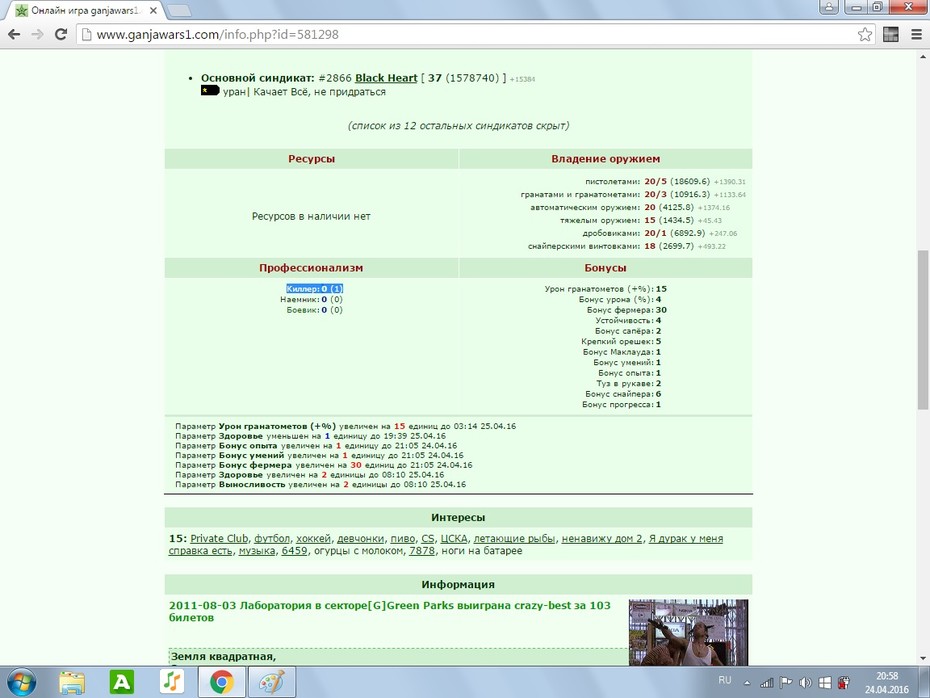Open the девчонки interest link
This screenshot has width=930, height=698.
coord(361,538)
